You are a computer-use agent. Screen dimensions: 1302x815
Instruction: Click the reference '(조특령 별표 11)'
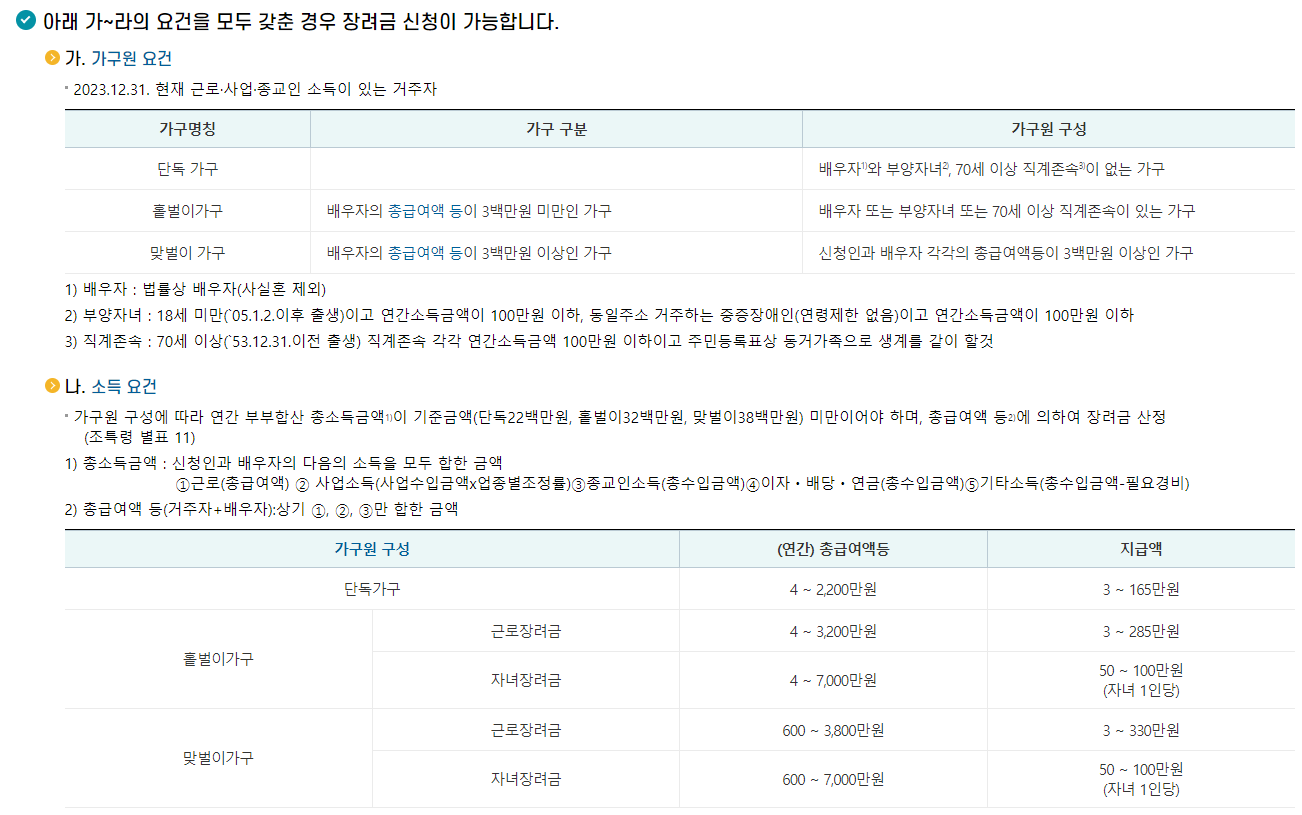pyautogui.click(x=140, y=437)
